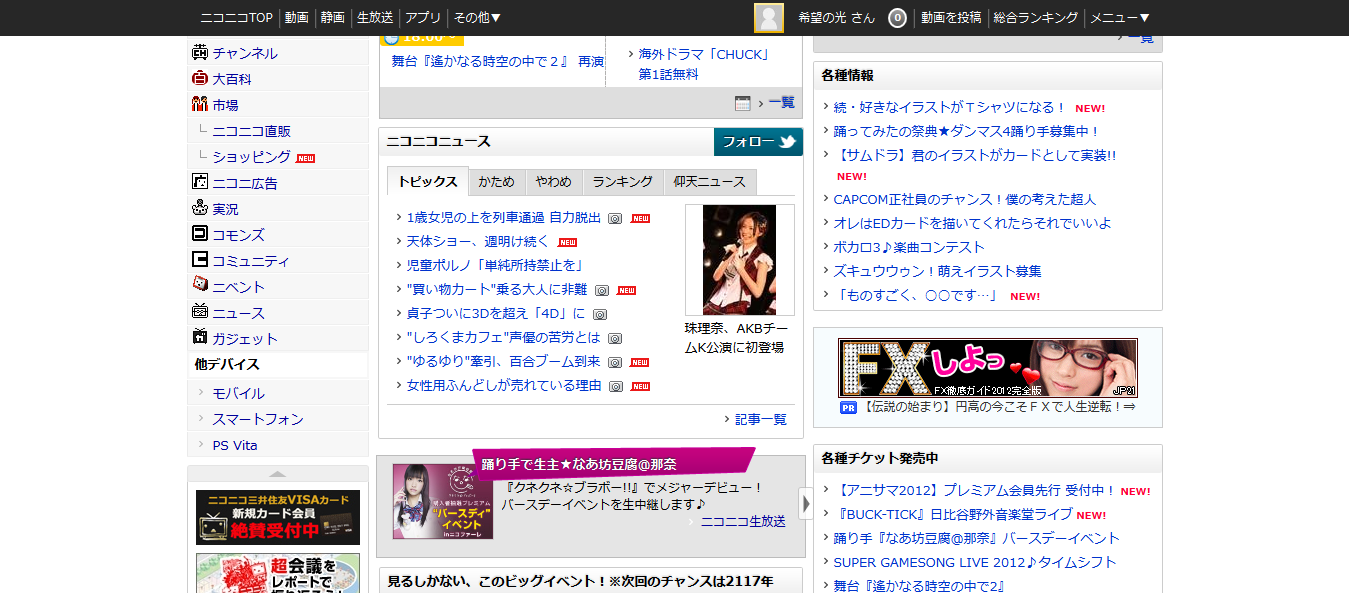
Task: Click camera icon beside ゆるゆり headline
Action: click(x=616, y=362)
